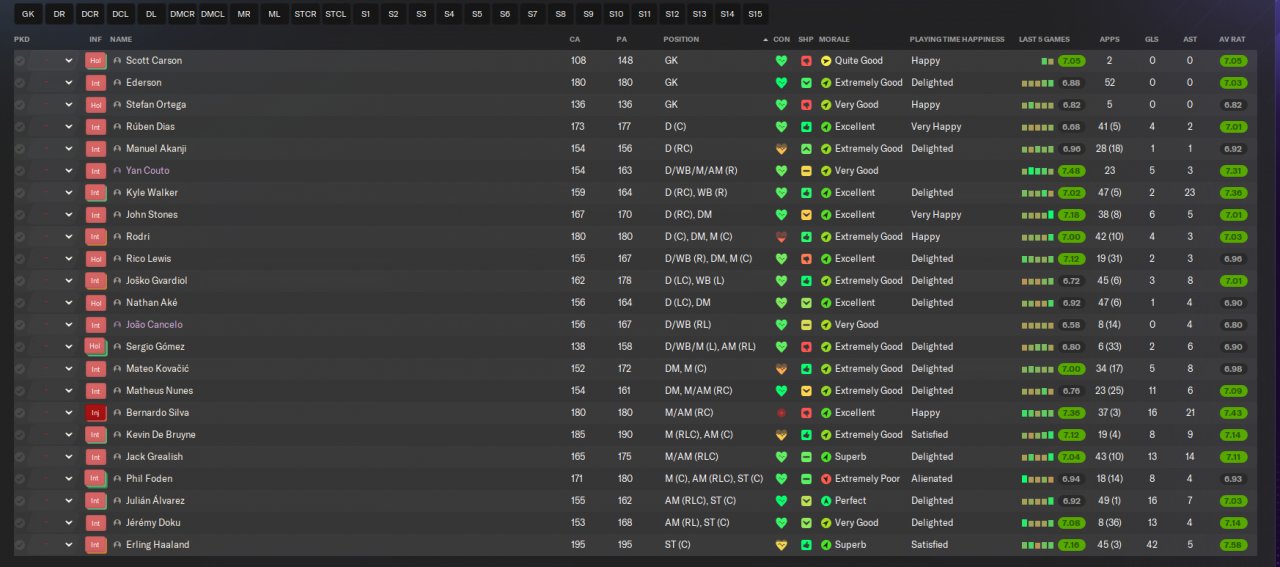This screenshot has width=1280, height=567.
Task: Click Rico Lewis' red sharpness icon
Action: (x=806, y=259)
